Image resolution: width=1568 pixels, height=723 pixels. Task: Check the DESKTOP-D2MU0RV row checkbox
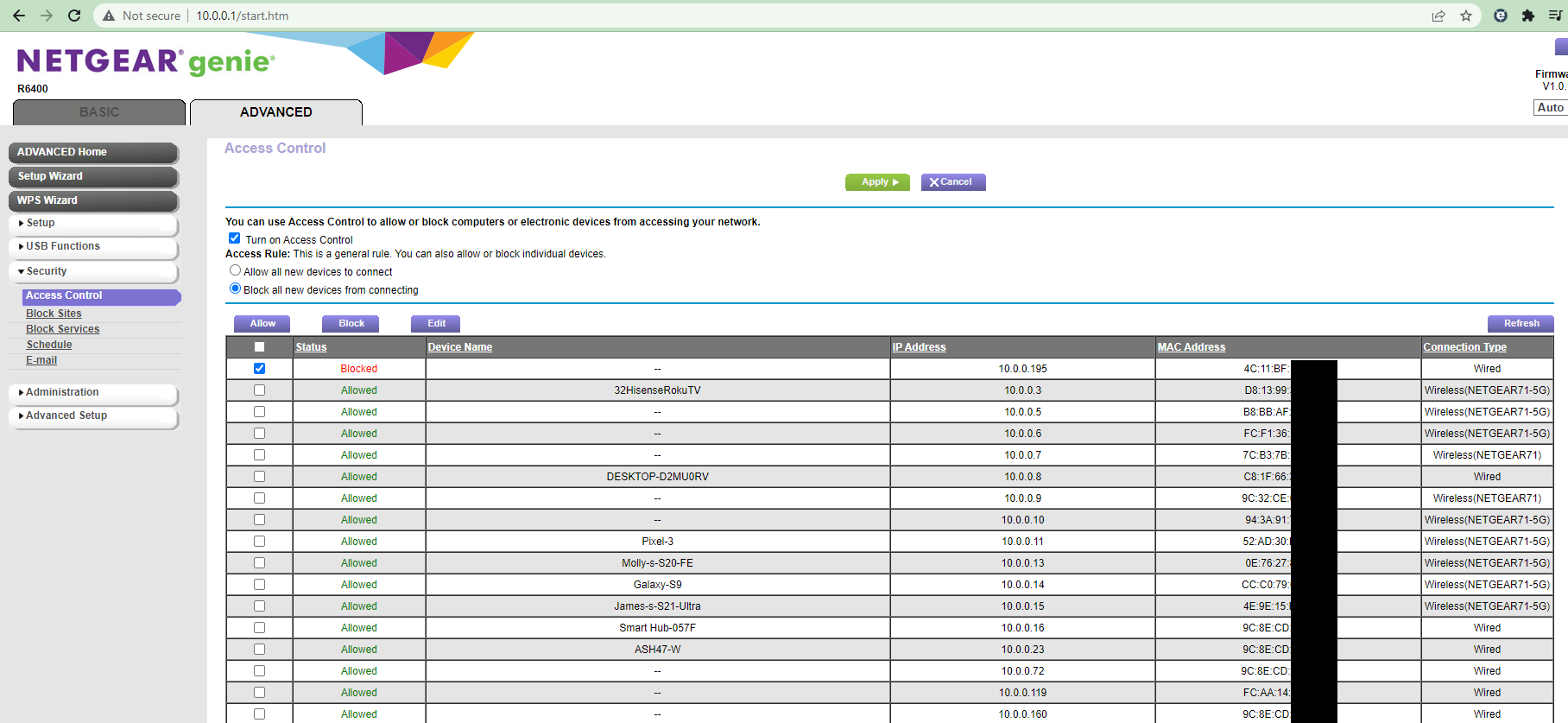click(259, 477)
